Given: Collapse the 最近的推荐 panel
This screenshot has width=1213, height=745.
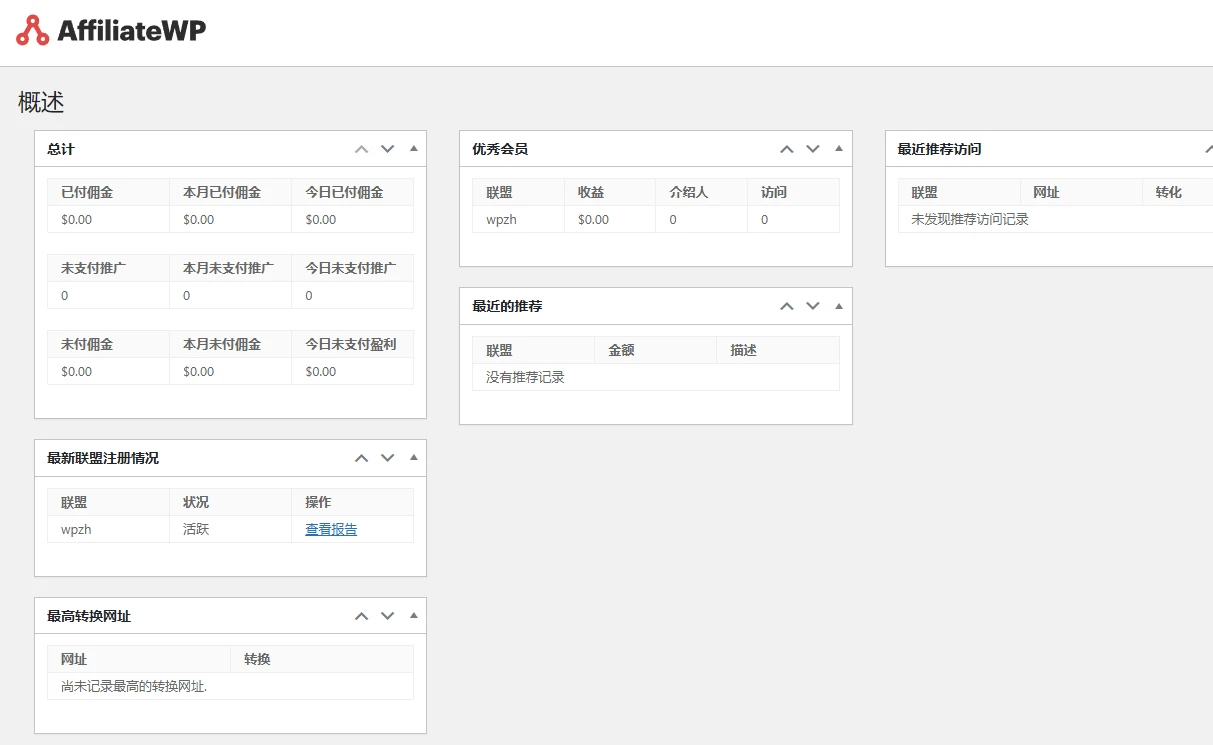Looking at the screenshot, I should [x=838, y=306].
